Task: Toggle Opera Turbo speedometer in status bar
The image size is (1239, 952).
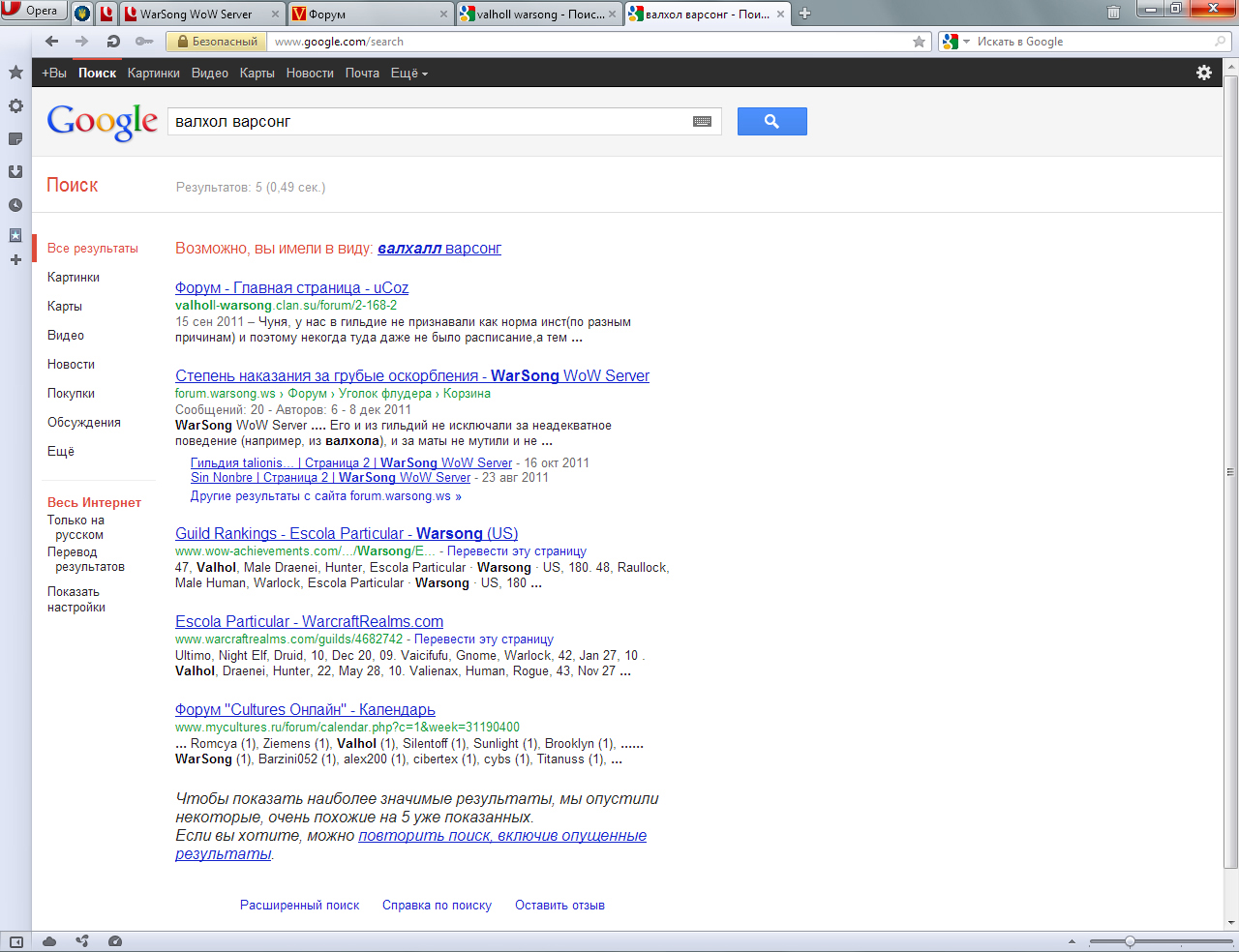Action: (x=115, y=941)
